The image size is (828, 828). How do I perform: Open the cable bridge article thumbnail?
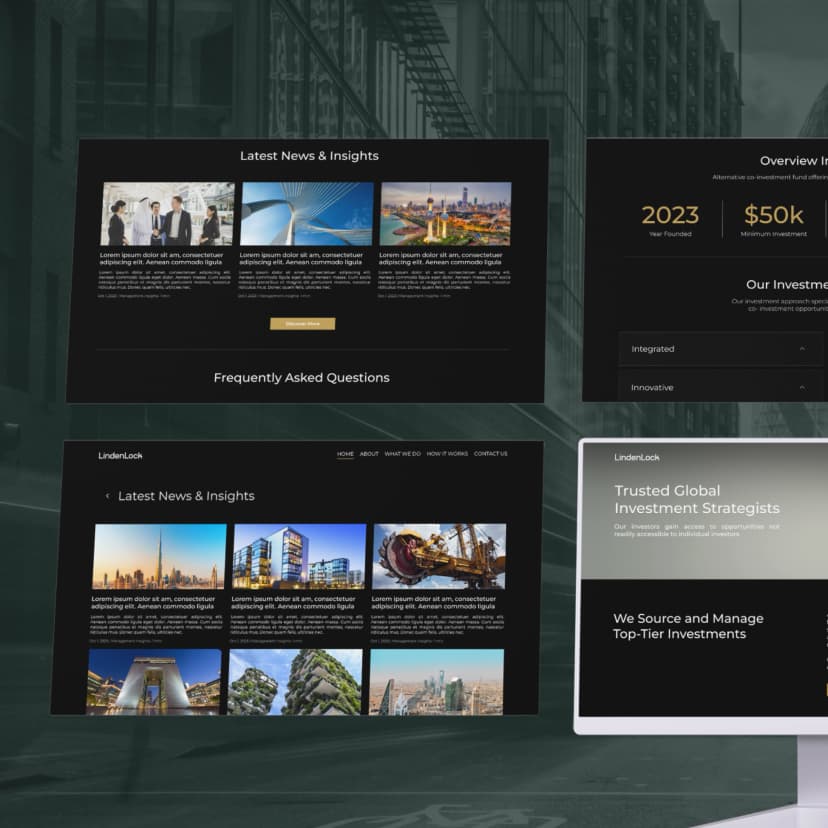click(x=306, y=213)
